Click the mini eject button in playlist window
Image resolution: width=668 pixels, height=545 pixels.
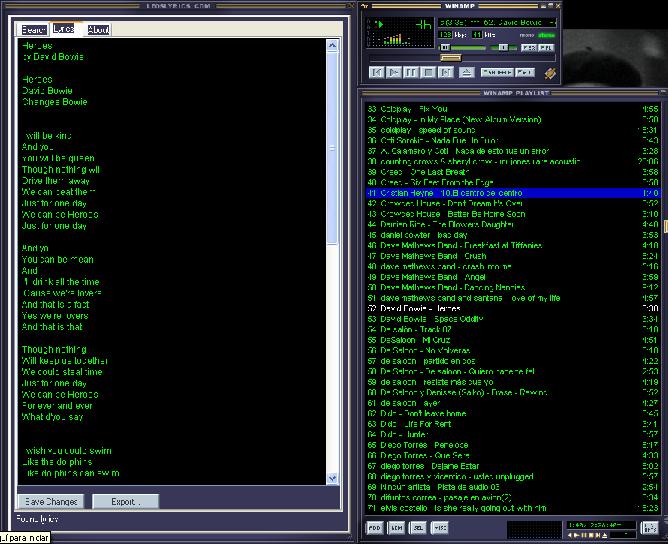coord(605,535)
